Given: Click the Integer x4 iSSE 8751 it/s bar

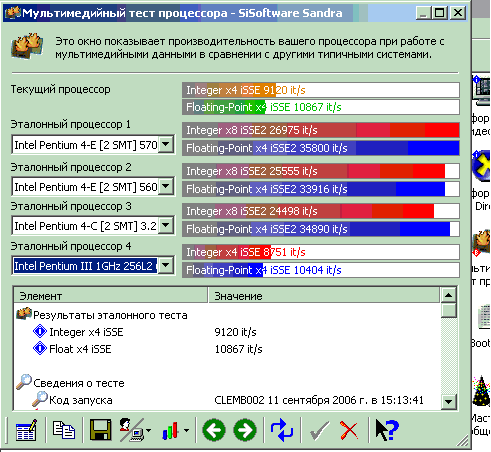Looking at the screenshot, I should coord(321,252).
